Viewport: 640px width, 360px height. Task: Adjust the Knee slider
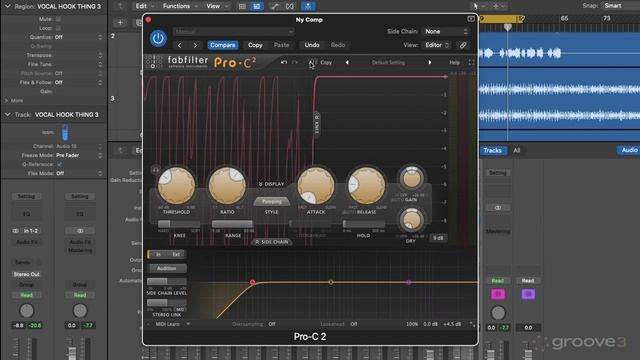pos(179,224)
